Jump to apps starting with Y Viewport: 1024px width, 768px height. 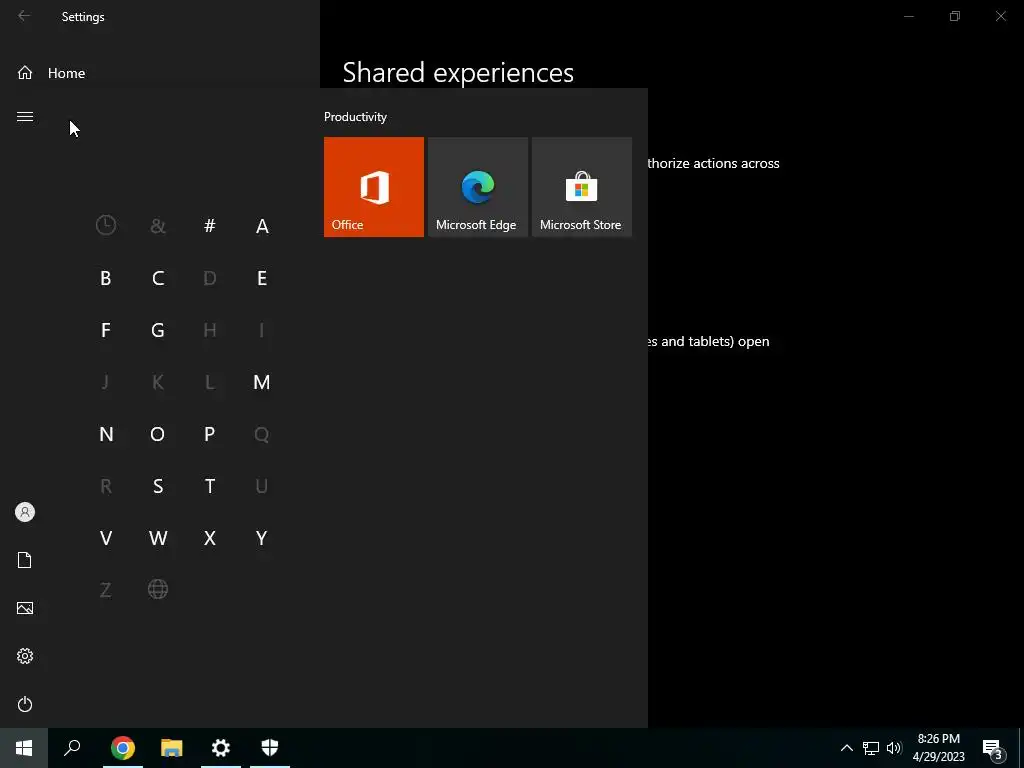[x=262, y=538]
